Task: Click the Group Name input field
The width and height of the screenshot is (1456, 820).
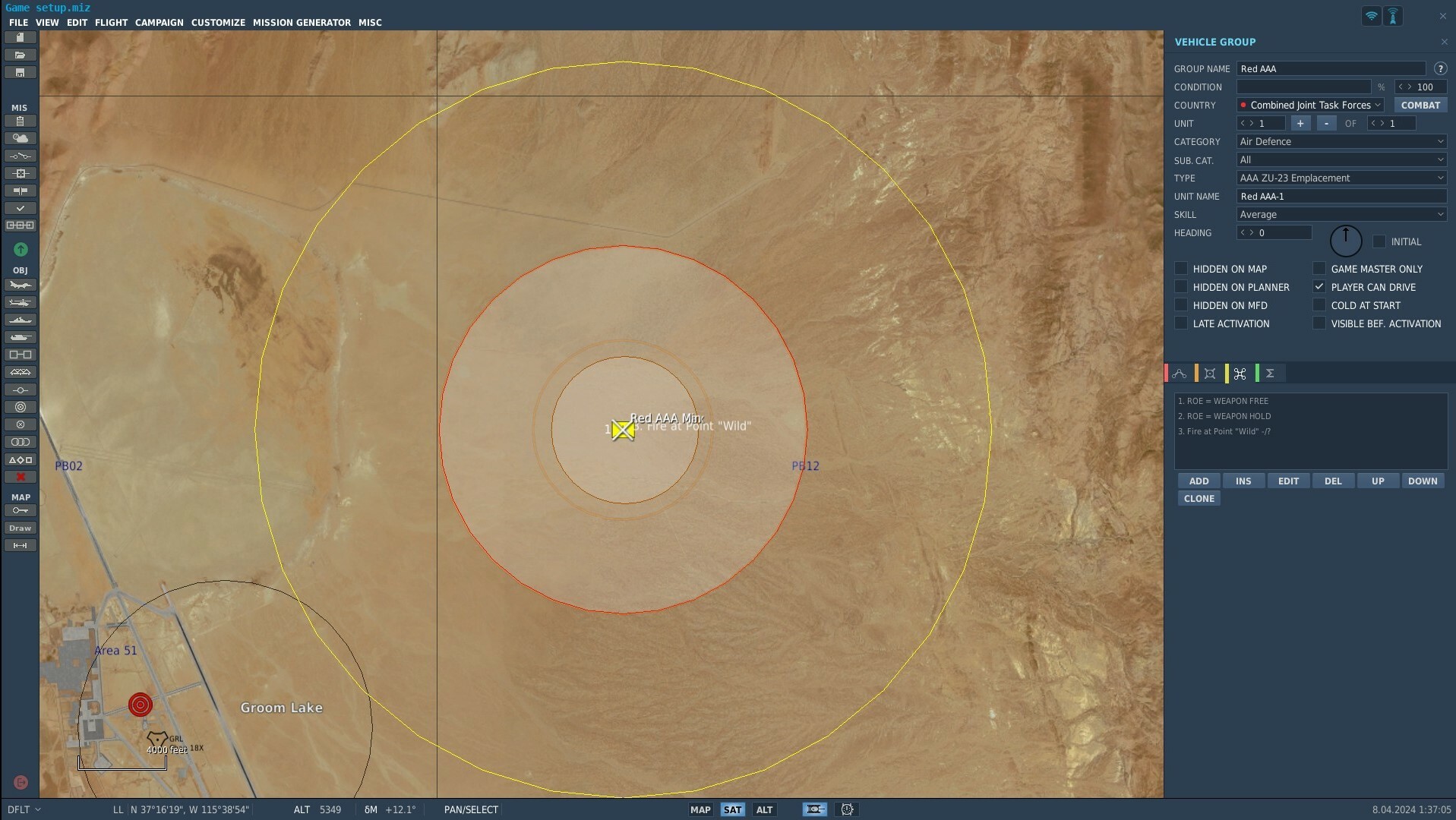Action: point(1331,68)
